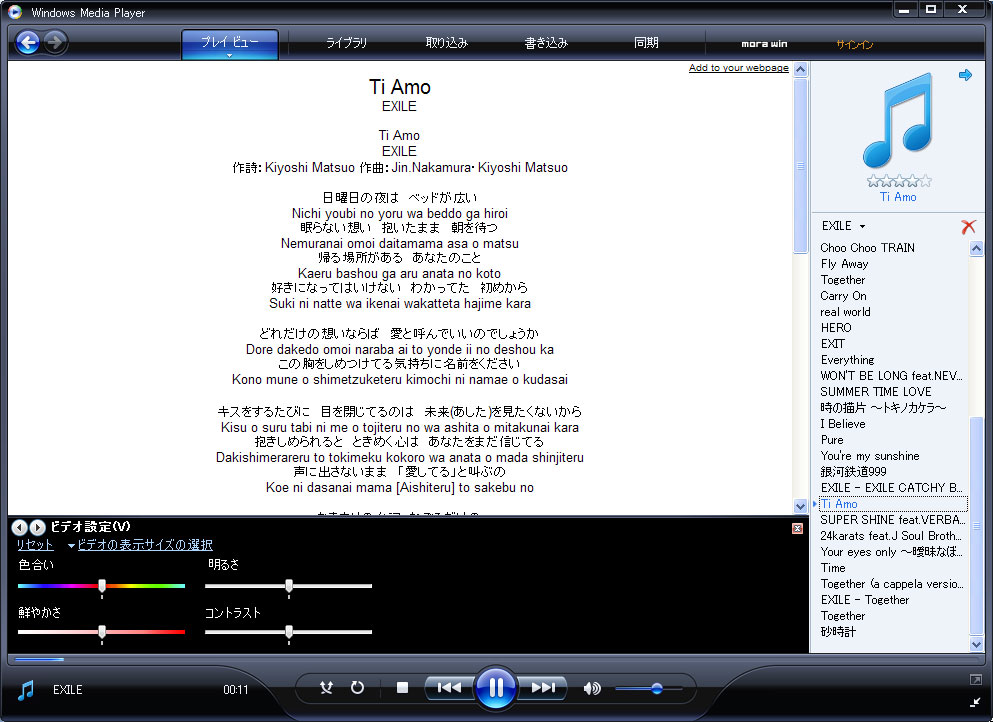Select the playing Ti Amo playlist row

(x=893, y=504)
